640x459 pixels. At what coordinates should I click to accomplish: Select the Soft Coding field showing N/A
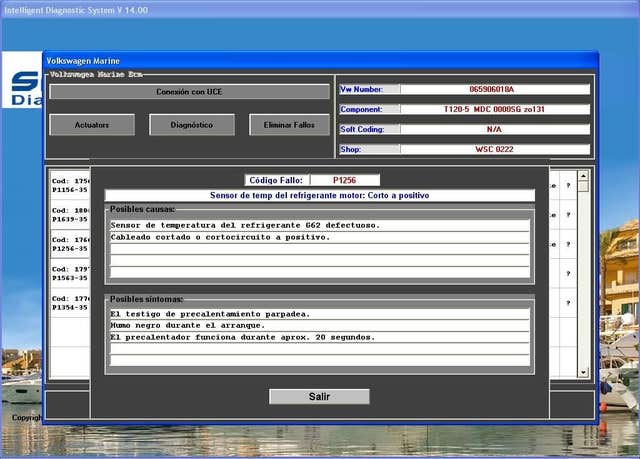pyautogui.click(x=494, y=129)
